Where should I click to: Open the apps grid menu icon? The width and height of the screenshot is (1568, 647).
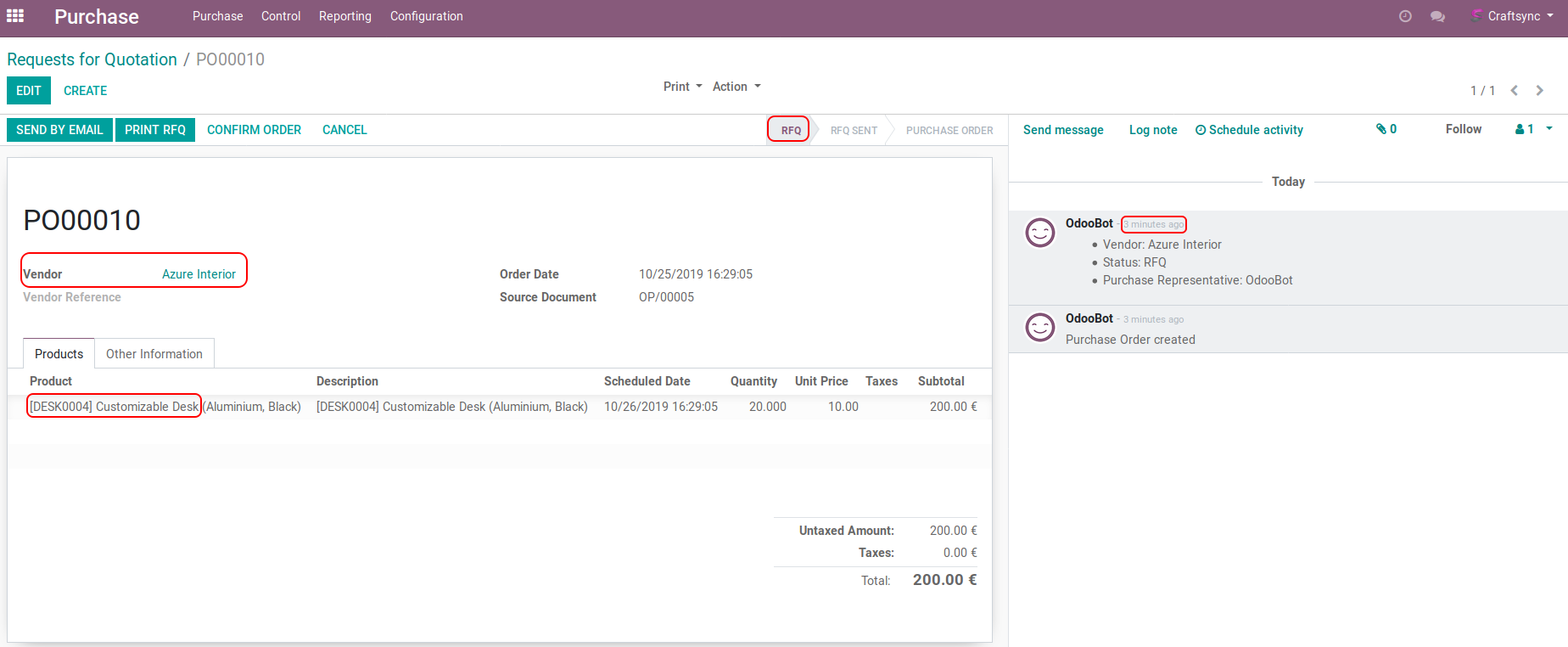(x=15, y=16)
